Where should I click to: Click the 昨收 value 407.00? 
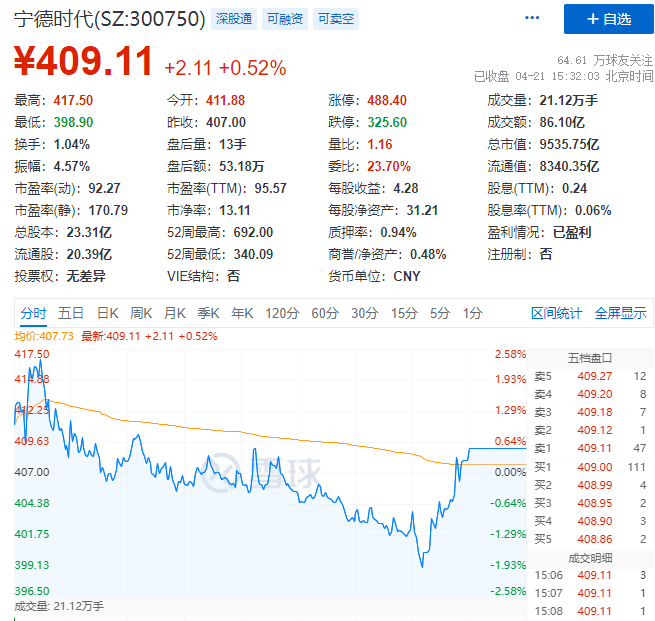pyautogui.click(x=226, y=122)
